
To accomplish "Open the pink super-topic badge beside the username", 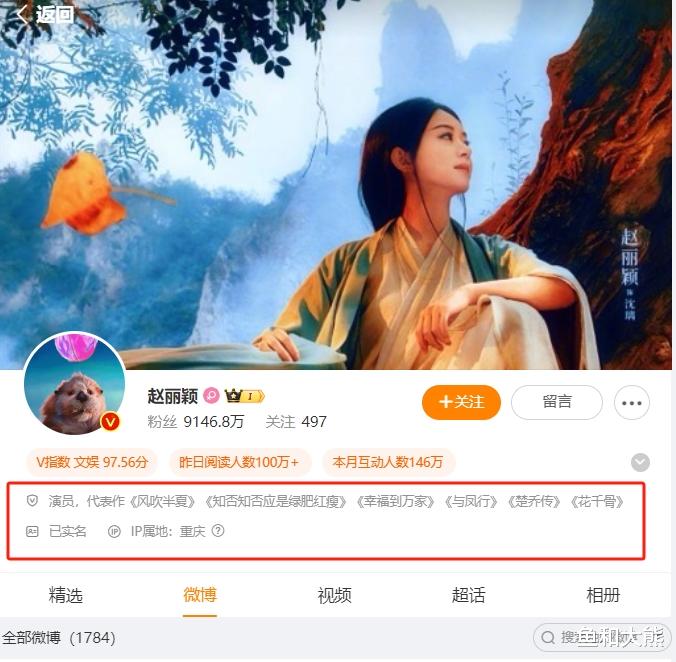I will pyautogui.click(x=211, y=395).
